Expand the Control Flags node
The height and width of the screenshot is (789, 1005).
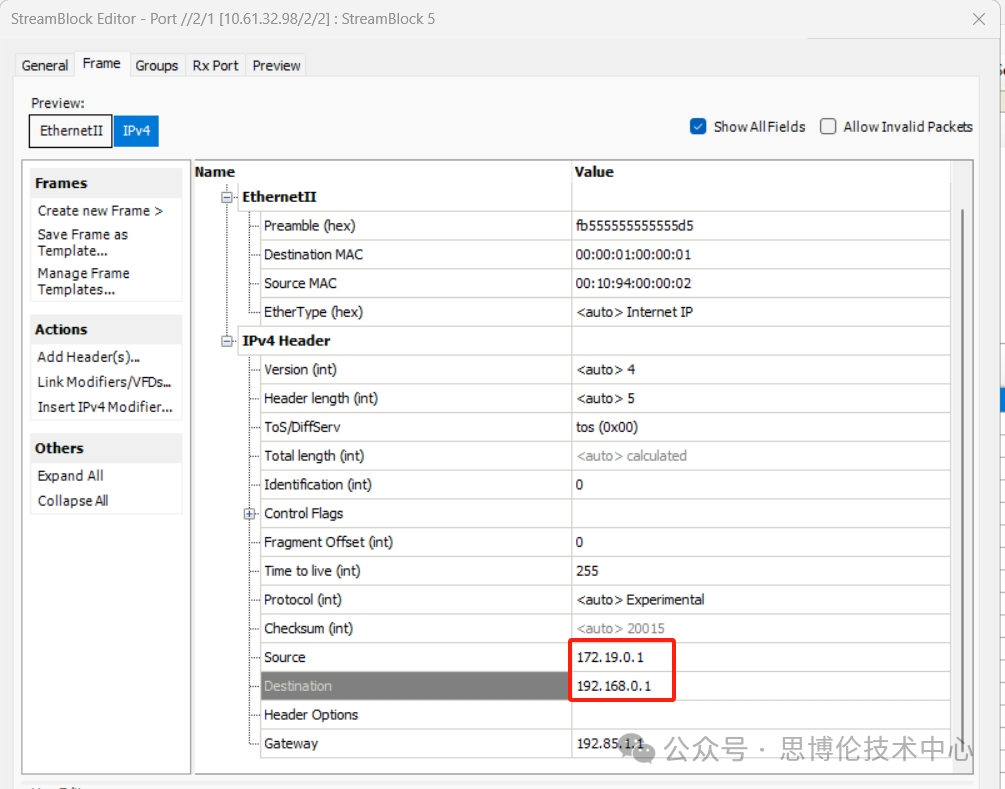pyautogui.click(x=249, y=514)
